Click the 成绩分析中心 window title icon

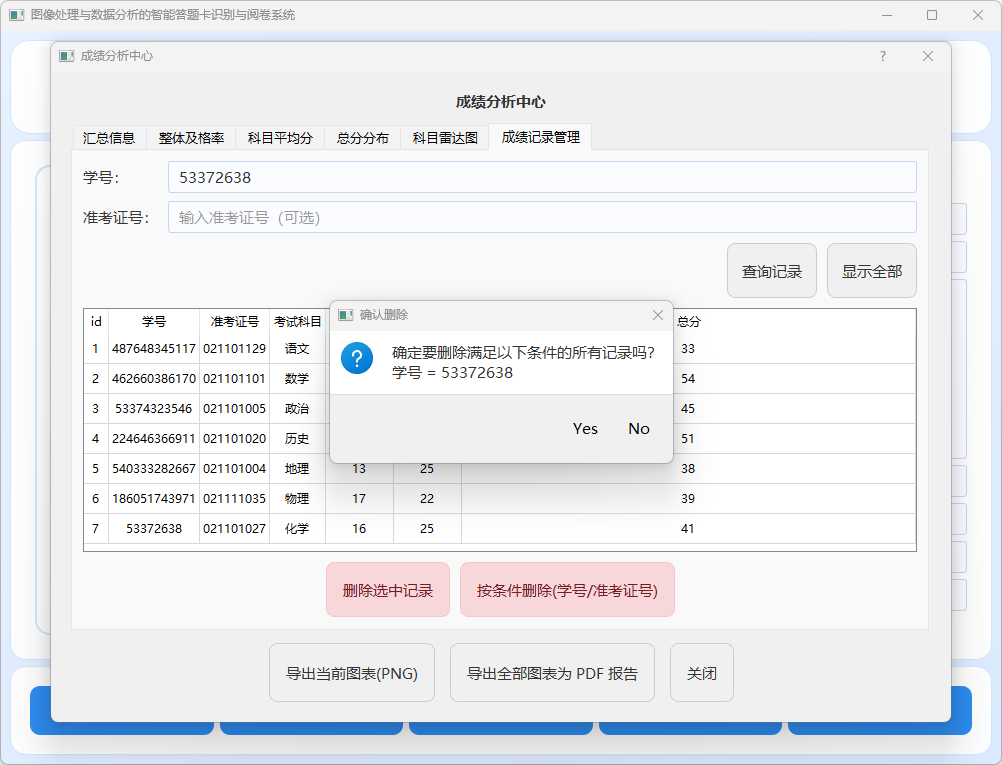coord(67,57)
